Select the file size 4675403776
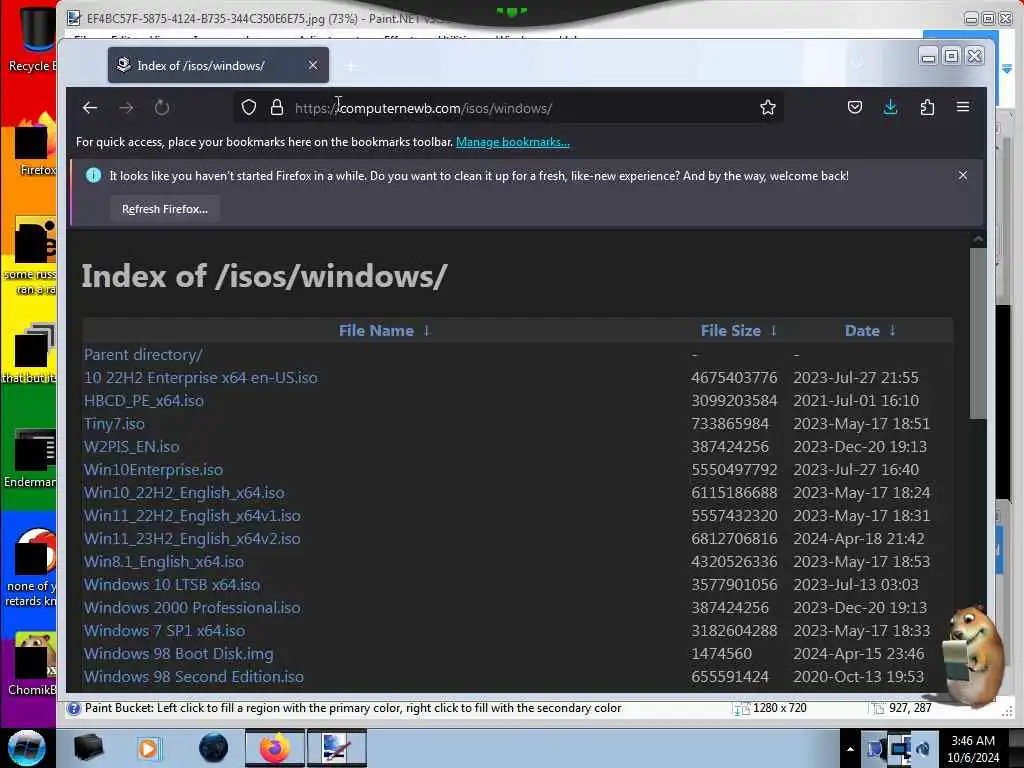Image resolution: width=1024 pixels, height=768 pixels. (734, 377)
